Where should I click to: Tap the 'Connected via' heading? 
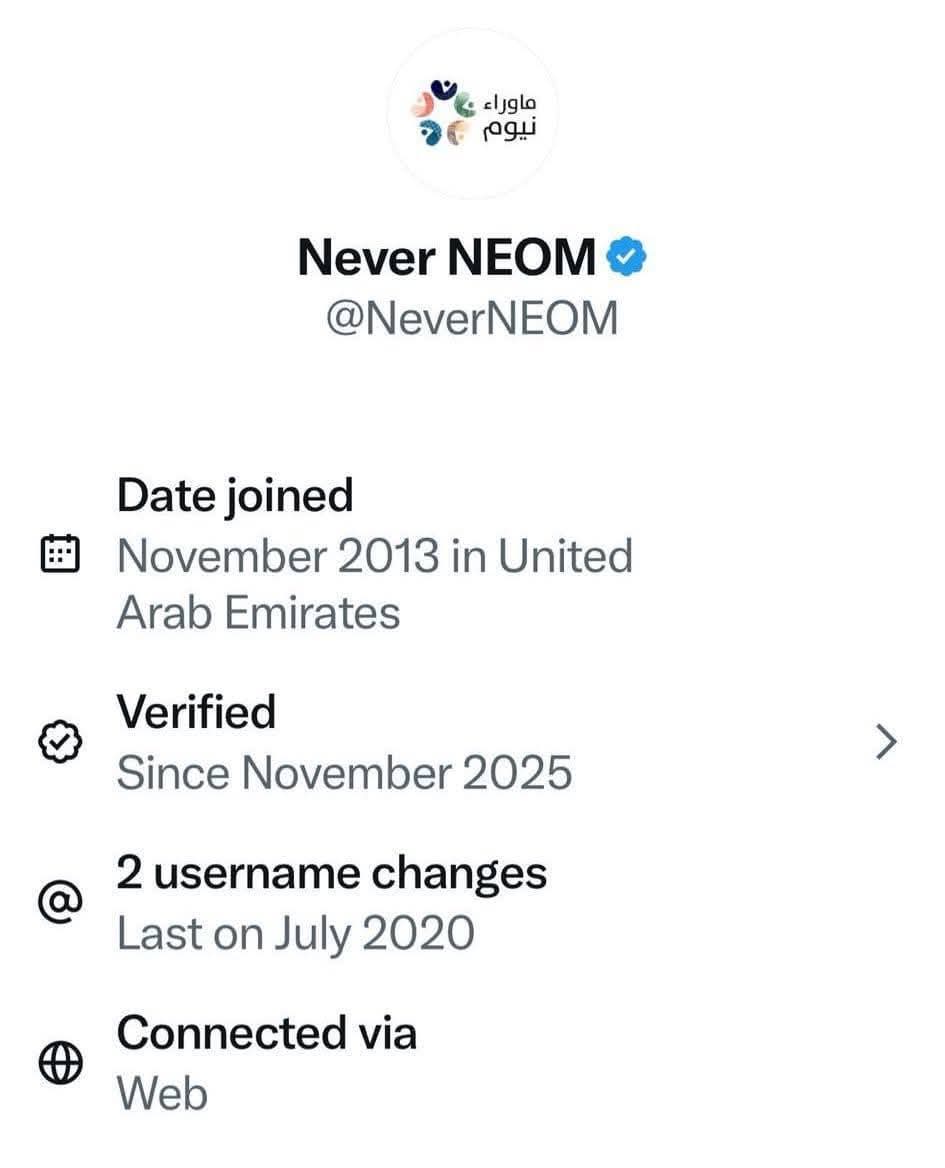pos(266,1032)
